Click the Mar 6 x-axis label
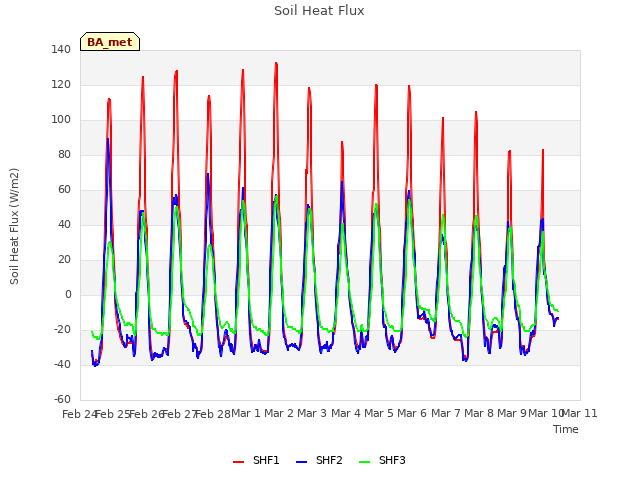Image resolution: width=640 pixels, height=480 pixels. coord(412,413)
